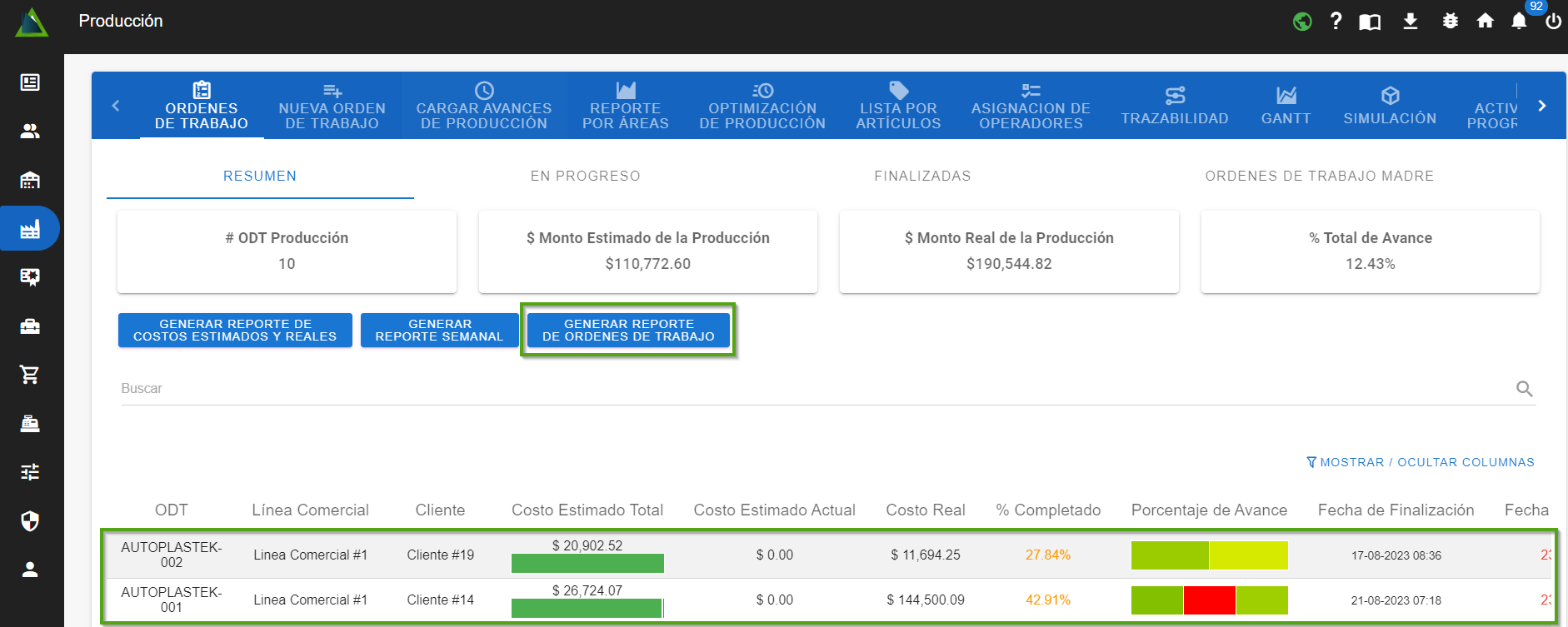Click Generar Reporte Semanal button
This screenshot has height=627, width=1568.
pos(439,331)
